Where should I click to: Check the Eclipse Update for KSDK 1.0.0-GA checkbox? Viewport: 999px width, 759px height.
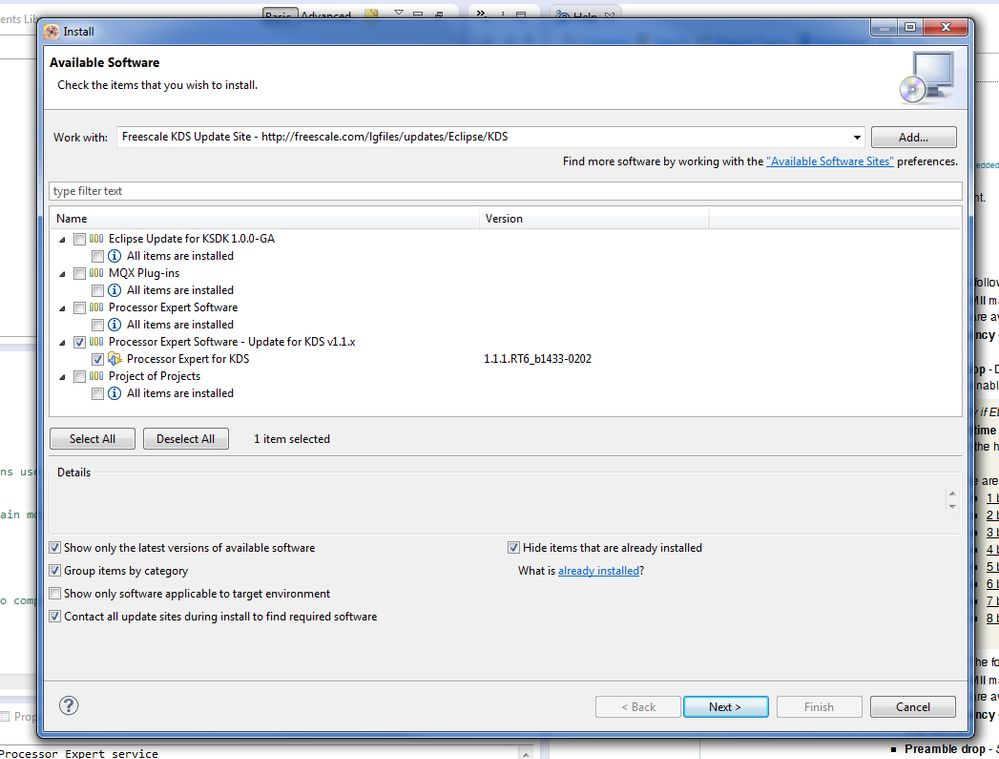point(79,239)
